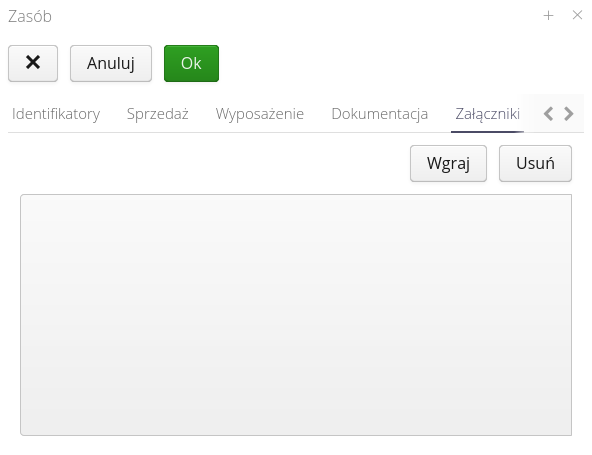
Task: Click the Zasób panel title
Action: pyautogui.click(x=30, y=16)
